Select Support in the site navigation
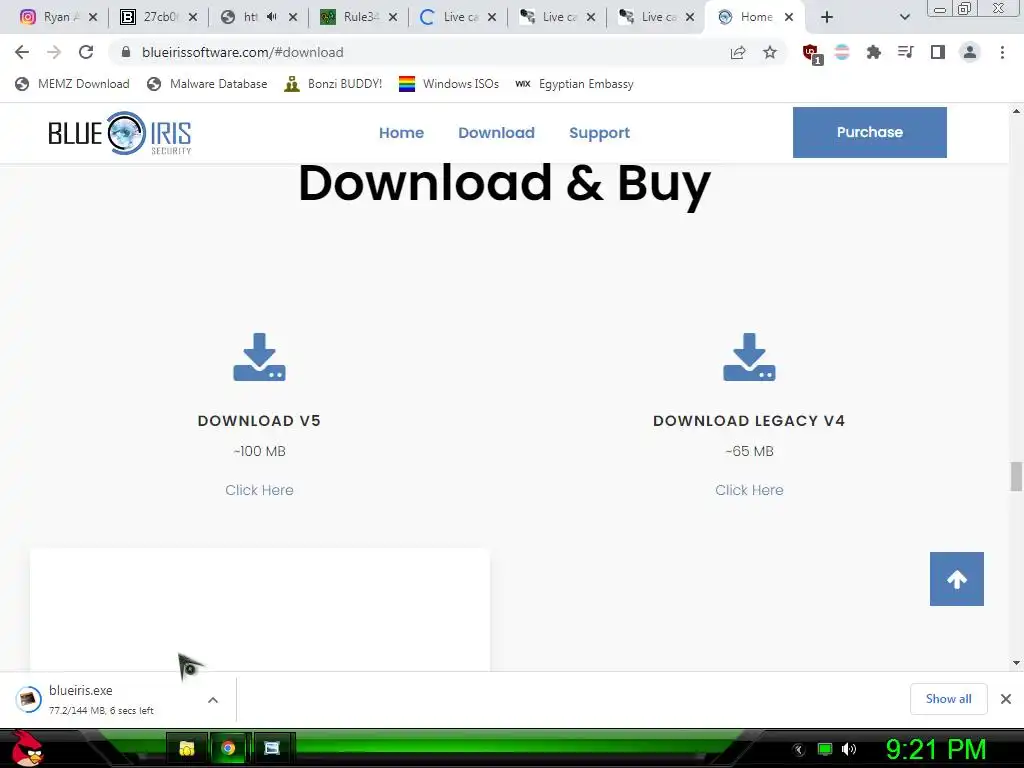The width and height of the screenshot is (1024, 768). [x=599, y=133]
